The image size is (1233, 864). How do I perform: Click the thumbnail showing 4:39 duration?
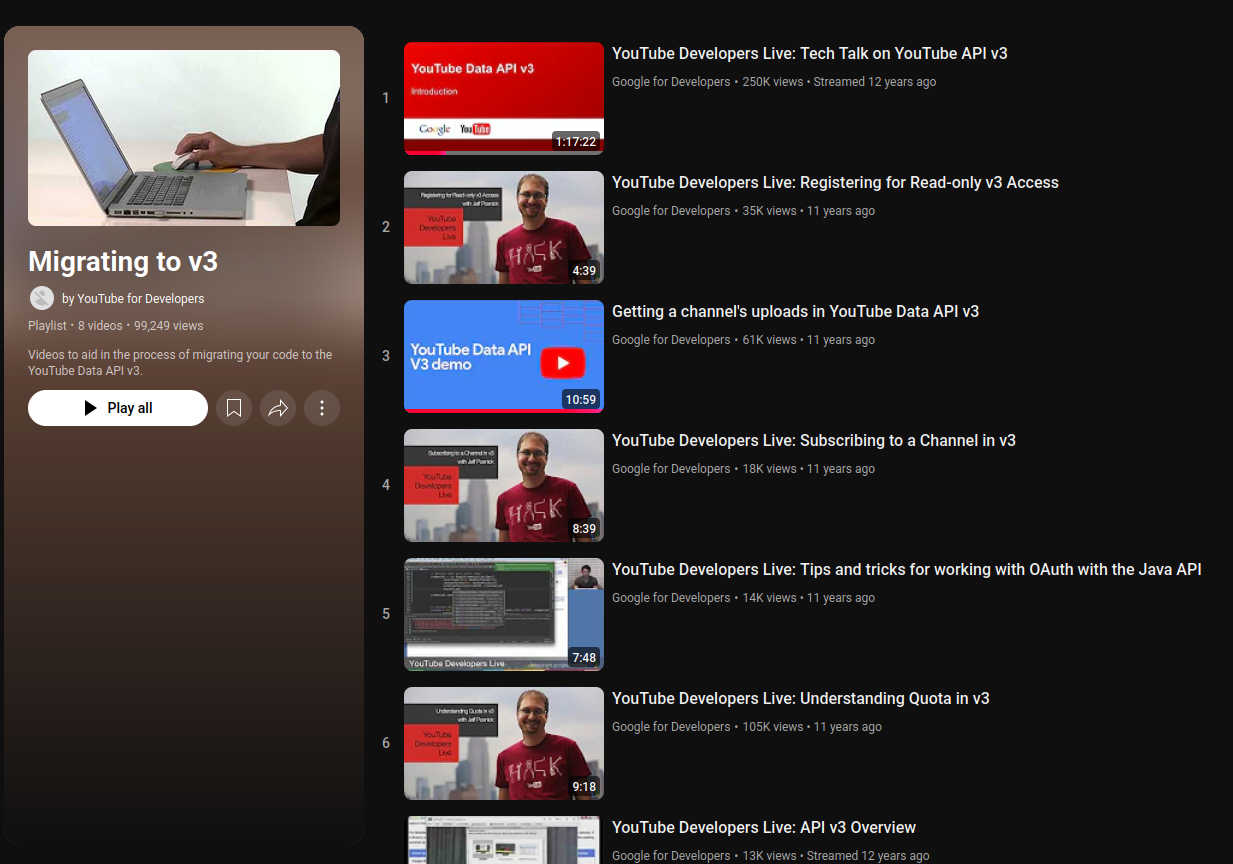pos(504,227)
